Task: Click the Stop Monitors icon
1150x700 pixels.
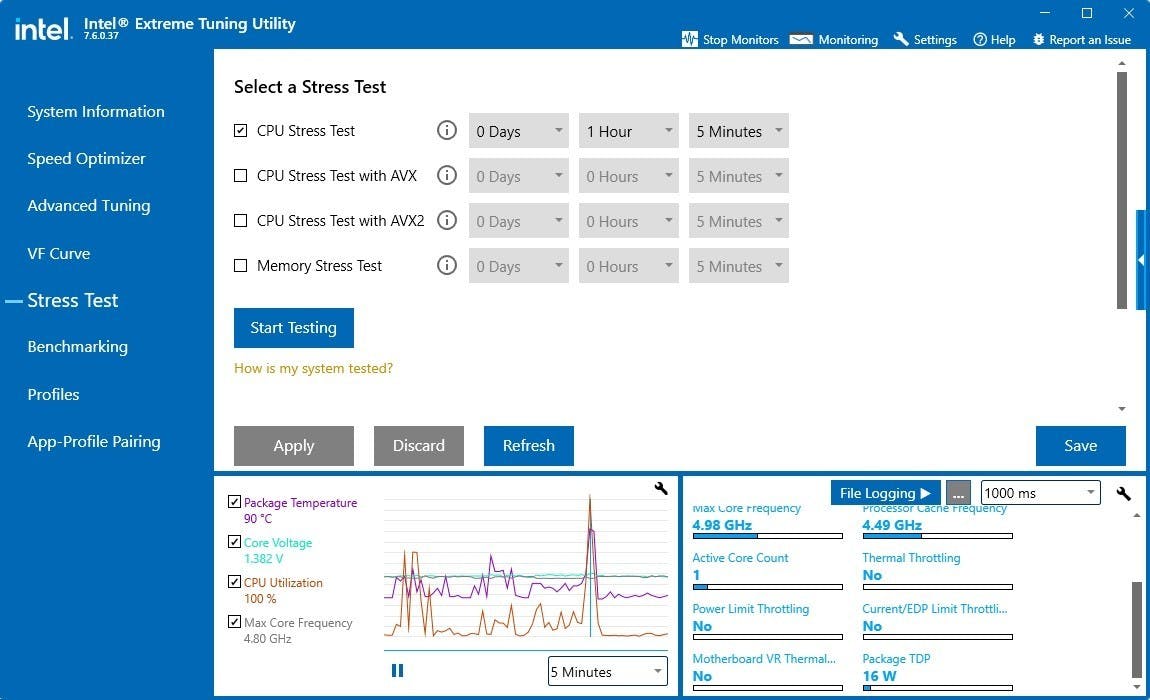Action: pos(689,39)
